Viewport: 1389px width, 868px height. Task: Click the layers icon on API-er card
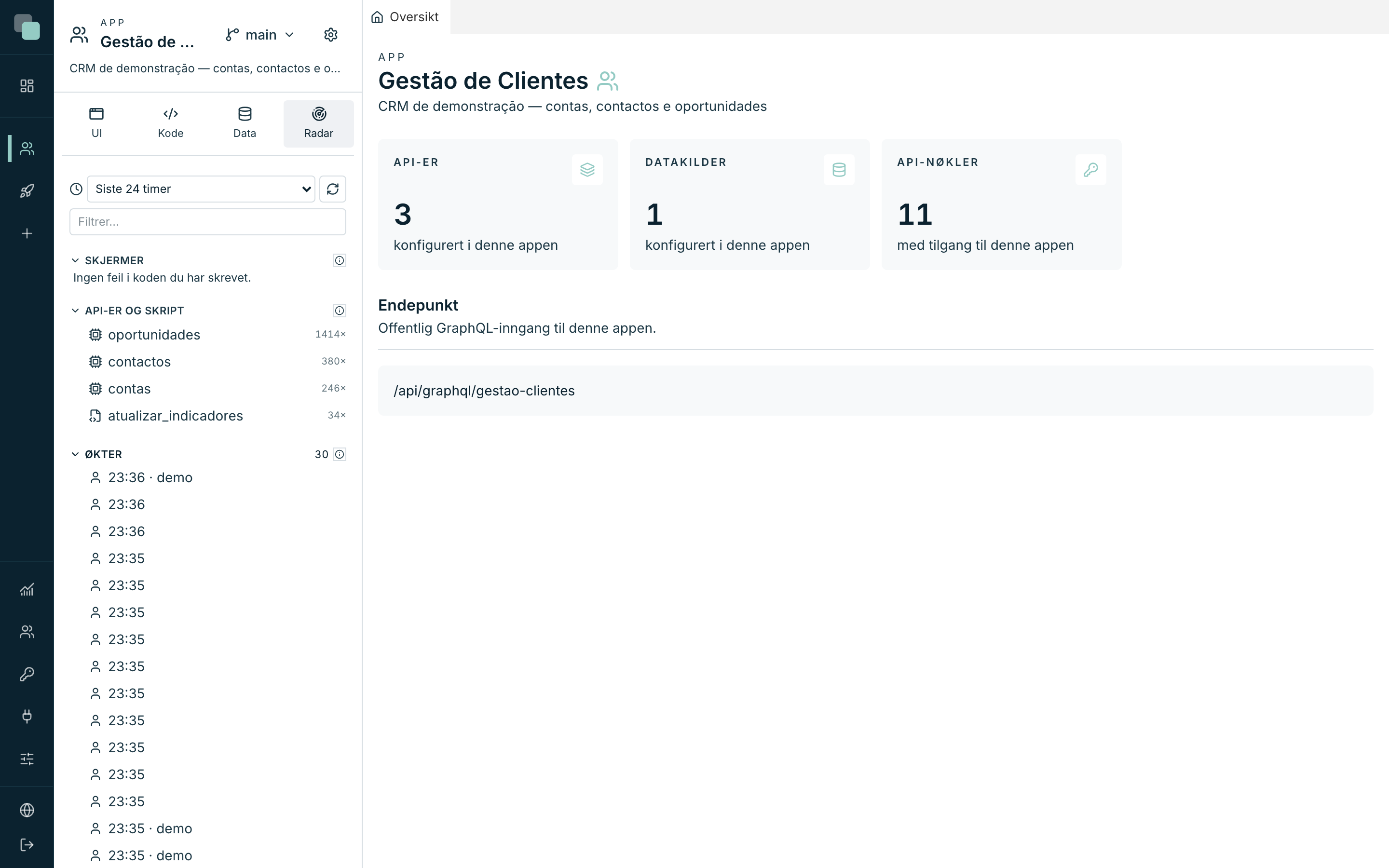tap(587, 170)
